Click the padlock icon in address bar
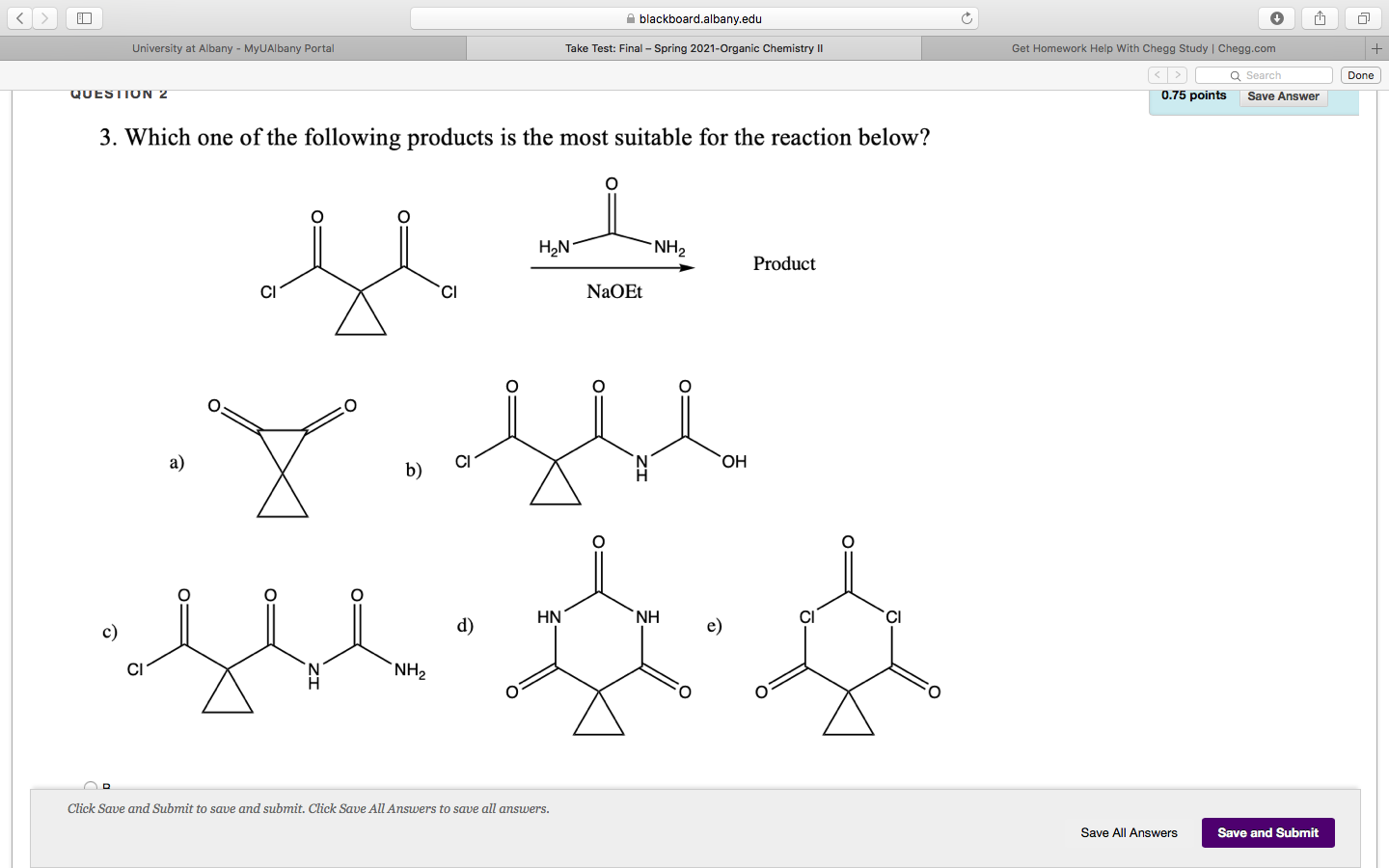Screen dimensions: 1389x868 click(631, 18)
